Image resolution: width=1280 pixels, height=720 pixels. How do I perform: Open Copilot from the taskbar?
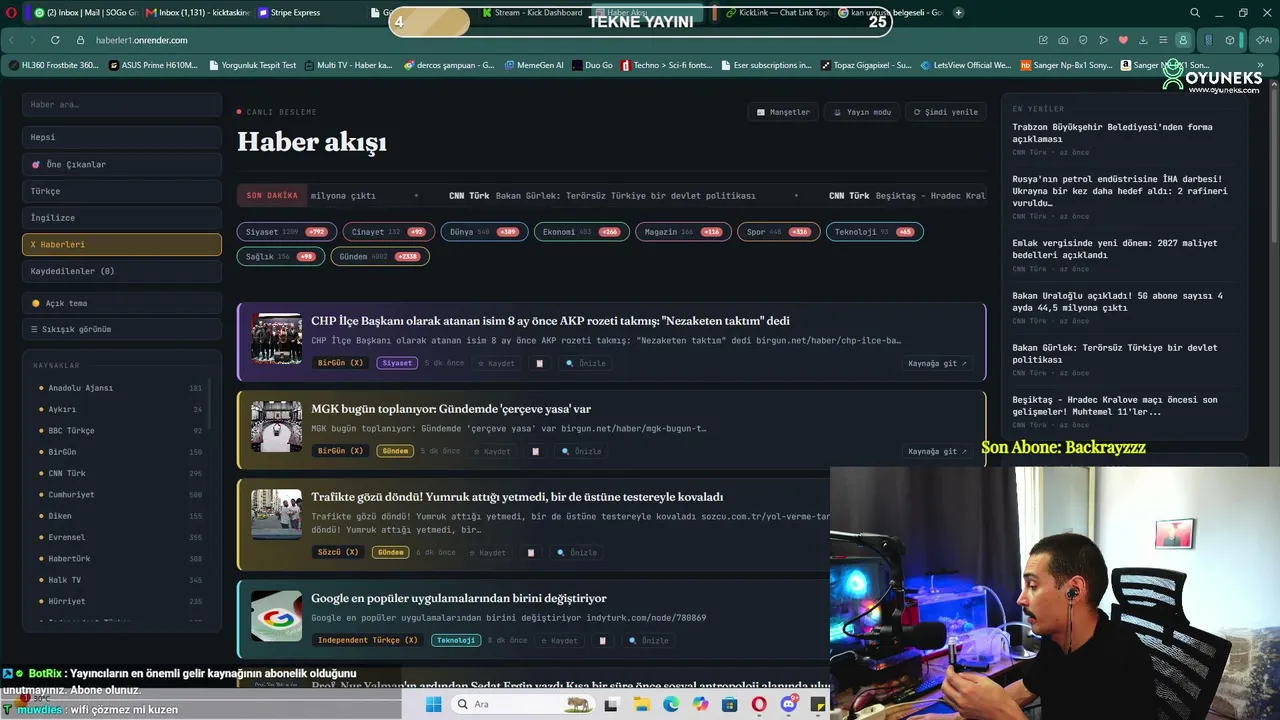[700, 705]
